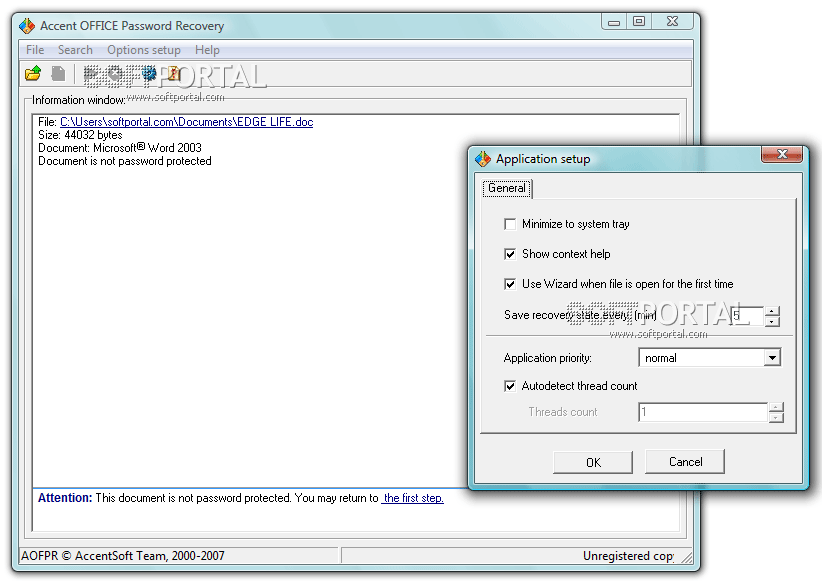Click the Threads count input field
The width and height of the screenshot is (822, 581).
[703, 412]
